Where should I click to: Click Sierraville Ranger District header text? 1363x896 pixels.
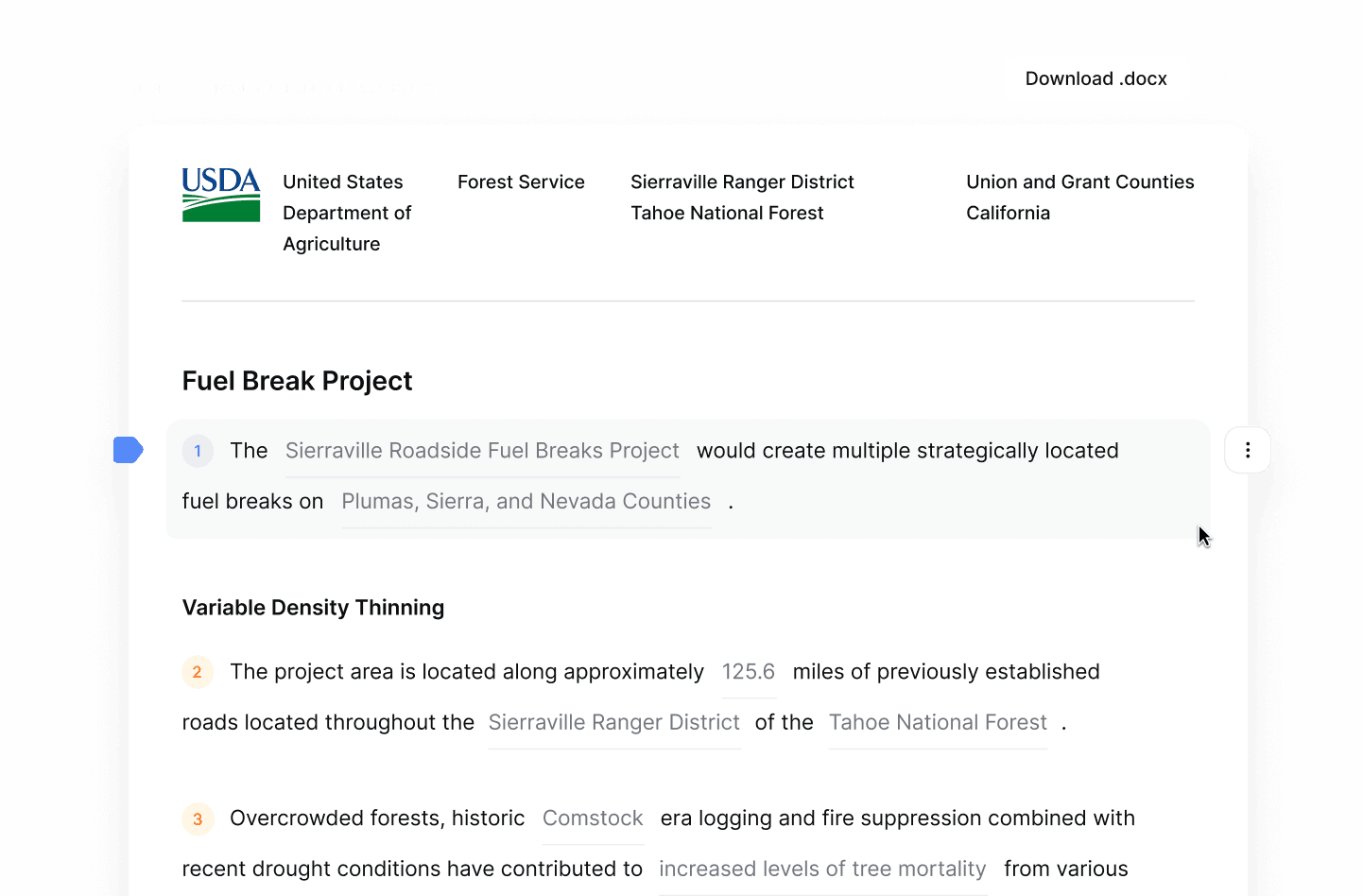click(x=742, y=182)
